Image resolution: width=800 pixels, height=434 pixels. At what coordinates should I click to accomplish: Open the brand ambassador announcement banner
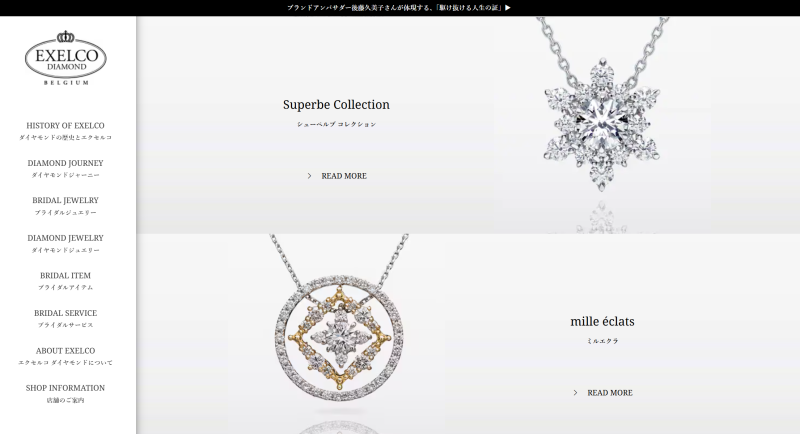(399, 8)
